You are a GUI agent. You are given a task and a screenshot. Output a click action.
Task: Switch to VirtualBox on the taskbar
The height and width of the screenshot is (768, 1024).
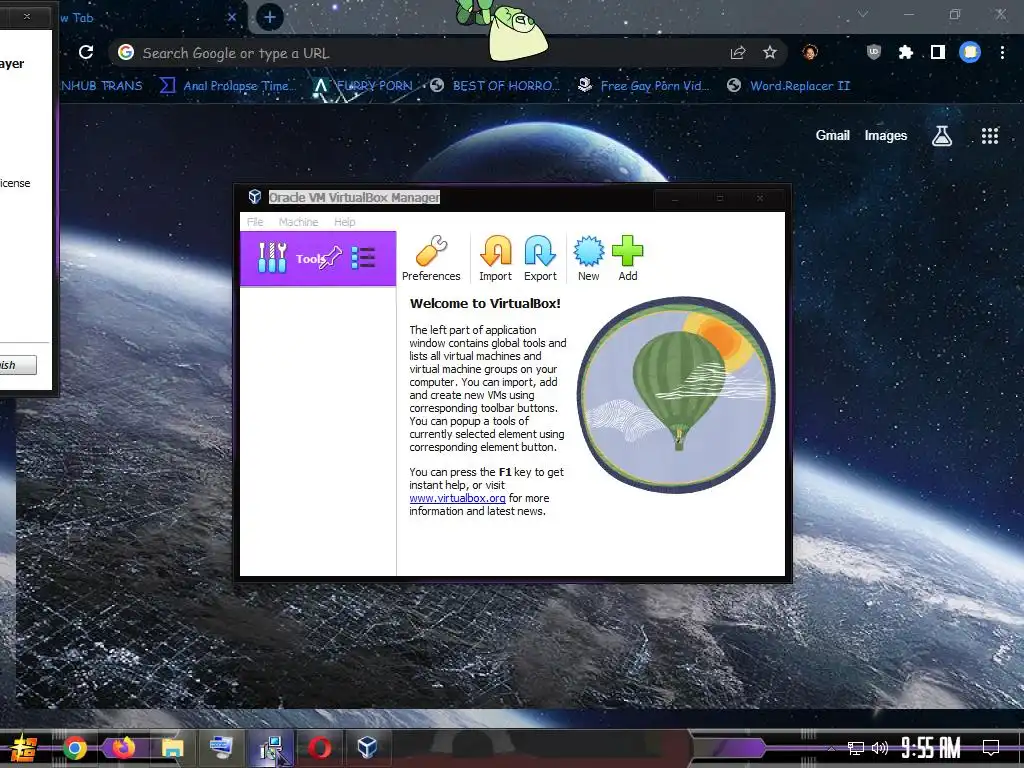coord(367,748)
